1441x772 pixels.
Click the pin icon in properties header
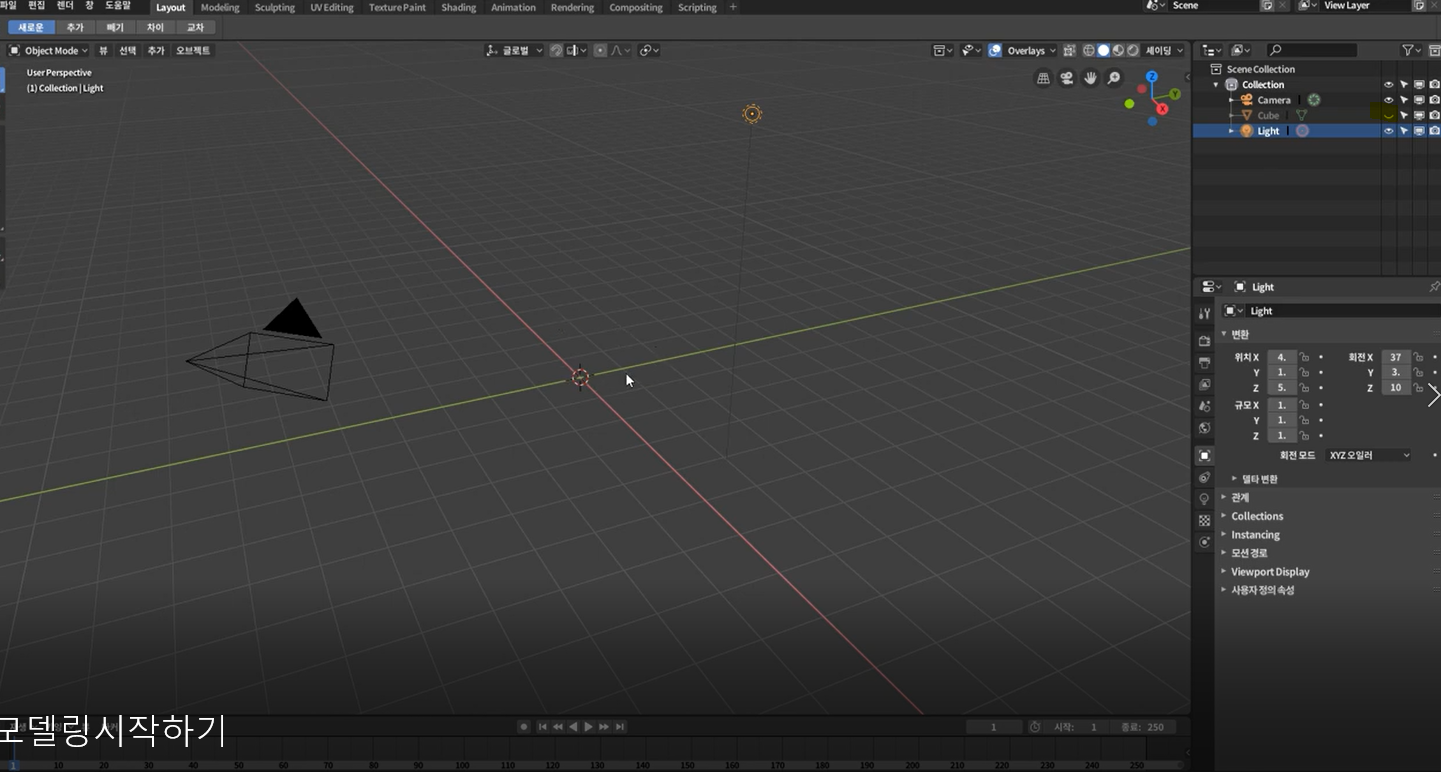pos(1434,287)
